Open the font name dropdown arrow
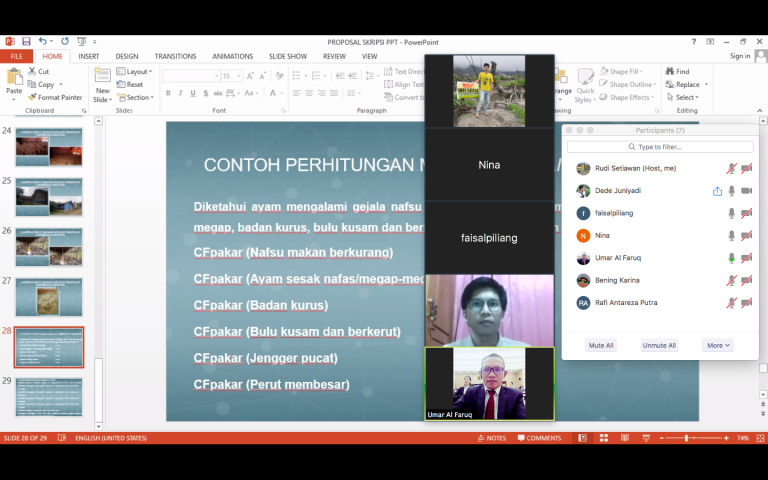This screenshot has height=480, width=768. pos(216,76)
